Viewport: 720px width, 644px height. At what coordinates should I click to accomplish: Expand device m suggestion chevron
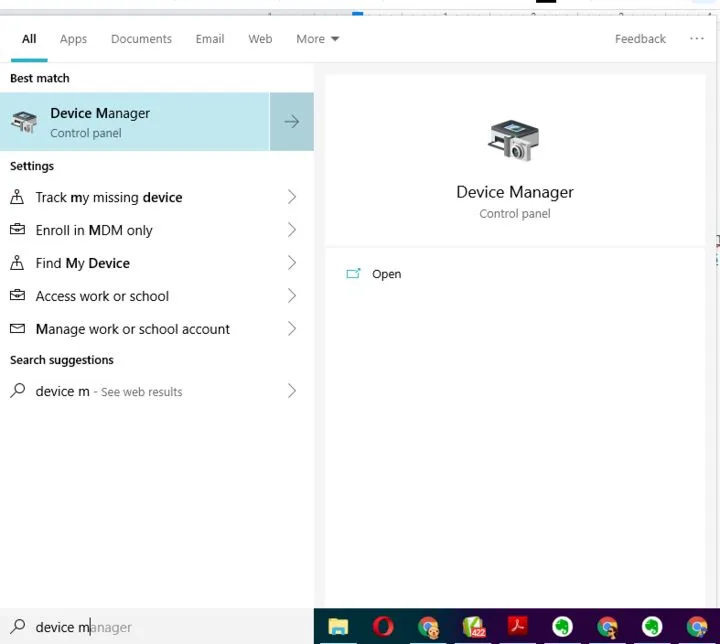(x=292, y=391)
